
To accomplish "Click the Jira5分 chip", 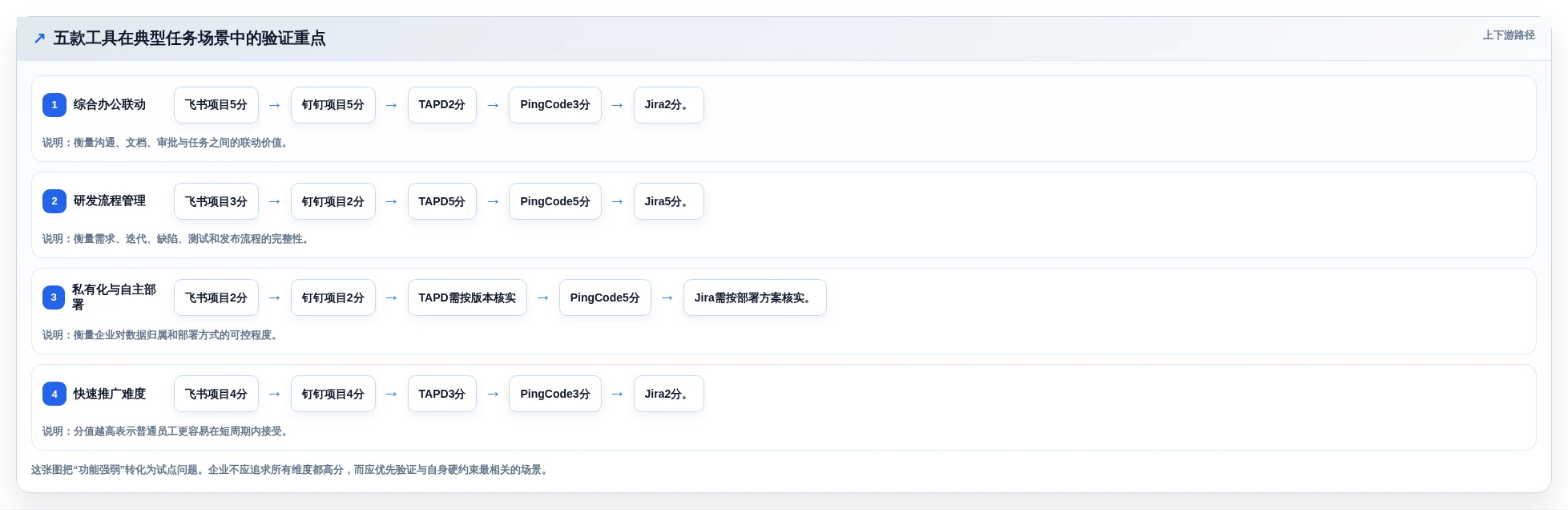I will point(669,201).
